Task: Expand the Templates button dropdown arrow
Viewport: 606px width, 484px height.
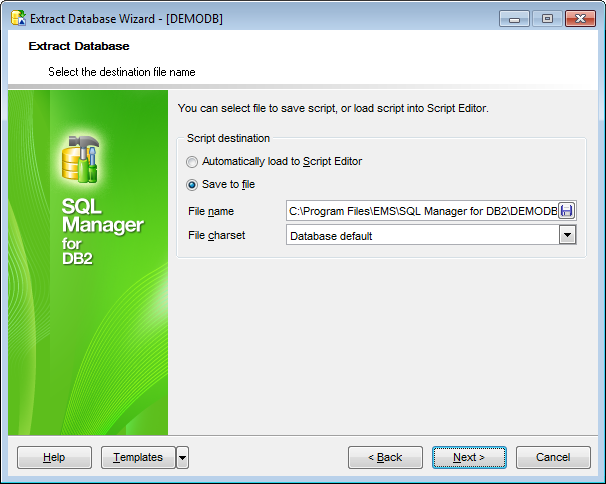Action: [x=182, y=458]
